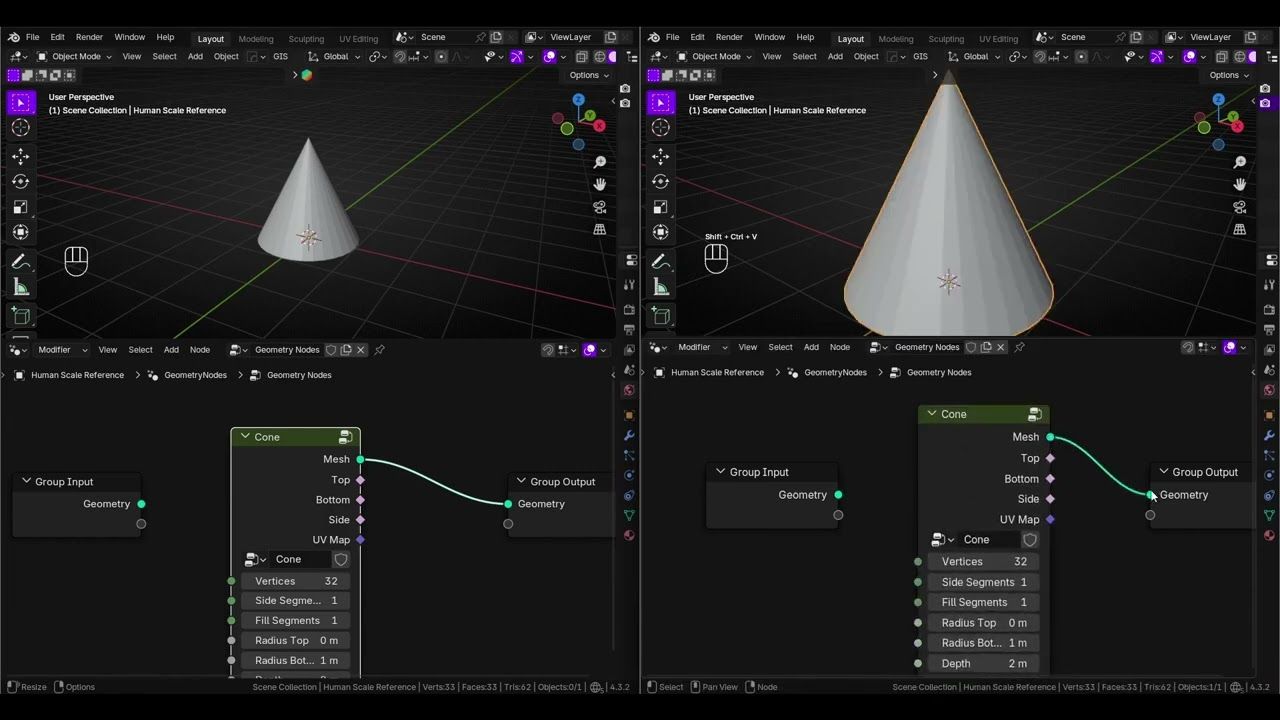
Task: Switch to the UV Editing workspace tab
Action: click(x=358, y=38)
